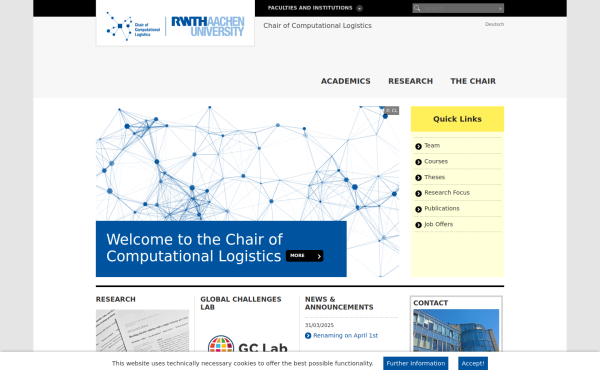This screenshot has width=600, height=375.
Task: Click the arrow icon beside Research Focus
Action: pos(418,193)
